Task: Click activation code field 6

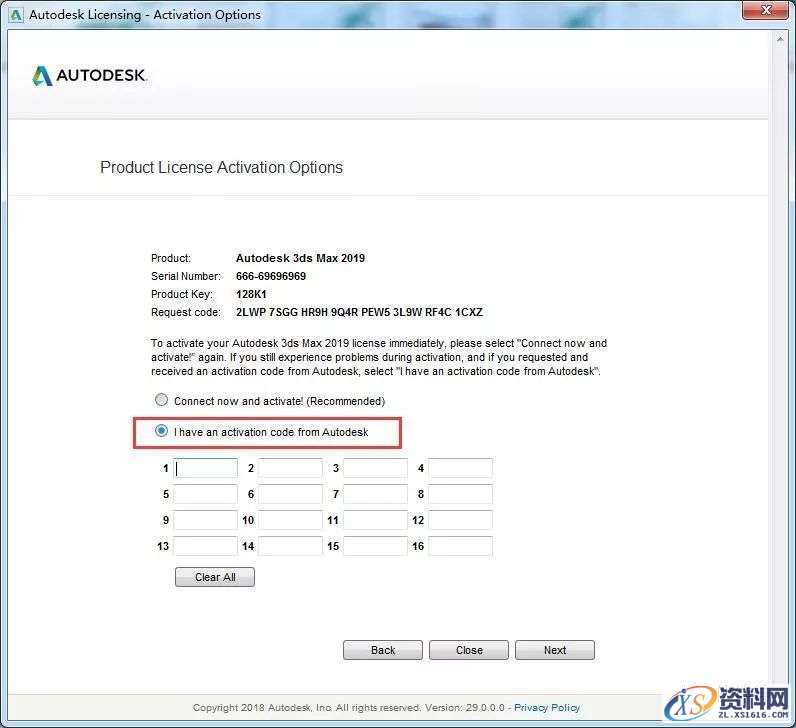Action: pos(291,494)
